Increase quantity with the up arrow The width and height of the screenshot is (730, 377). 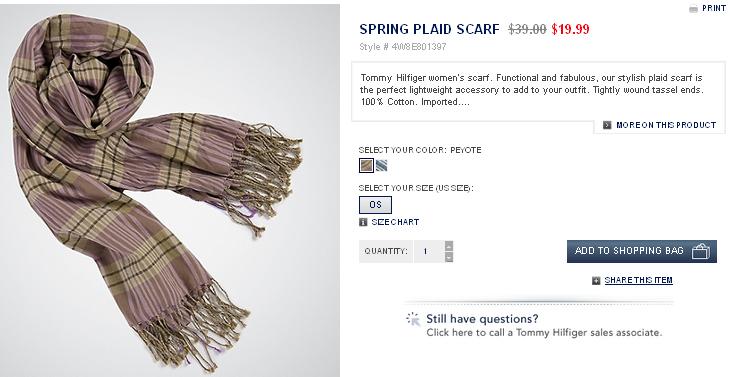[x=449, y=246]
